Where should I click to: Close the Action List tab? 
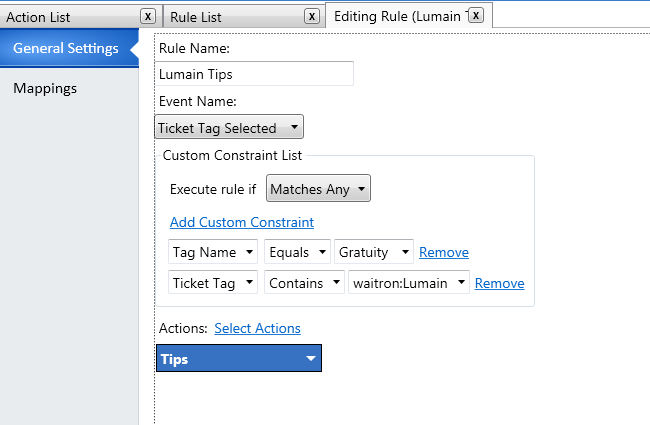(148, 16)
